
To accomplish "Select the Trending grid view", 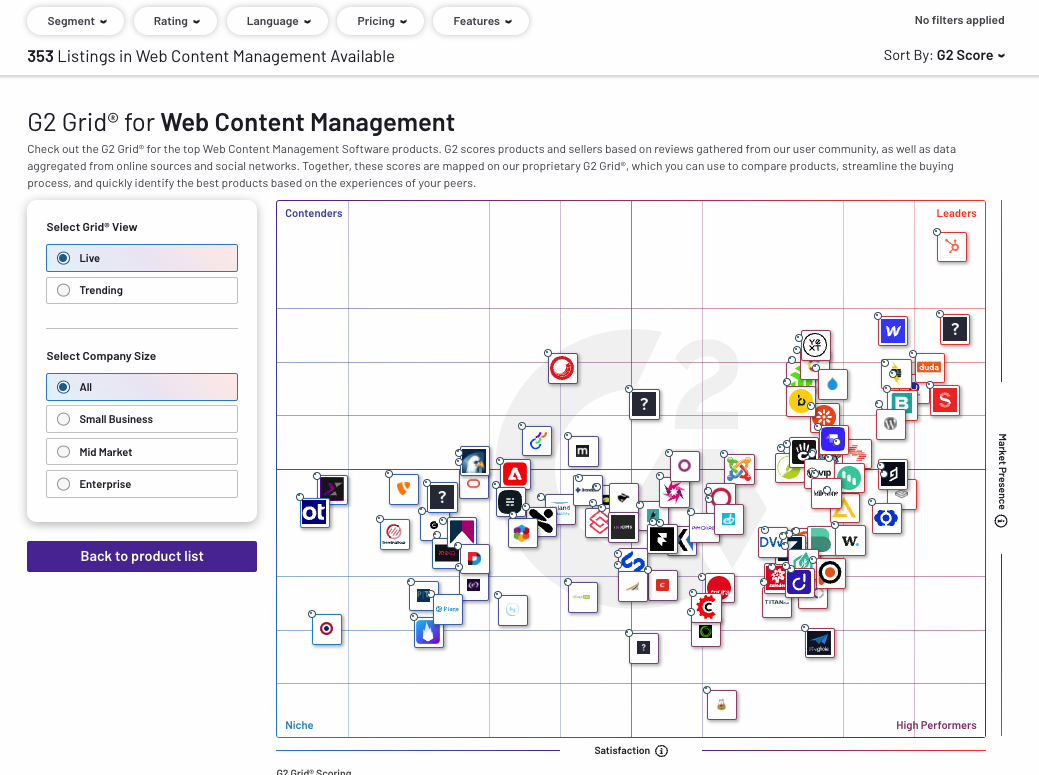I will point(142,290).
